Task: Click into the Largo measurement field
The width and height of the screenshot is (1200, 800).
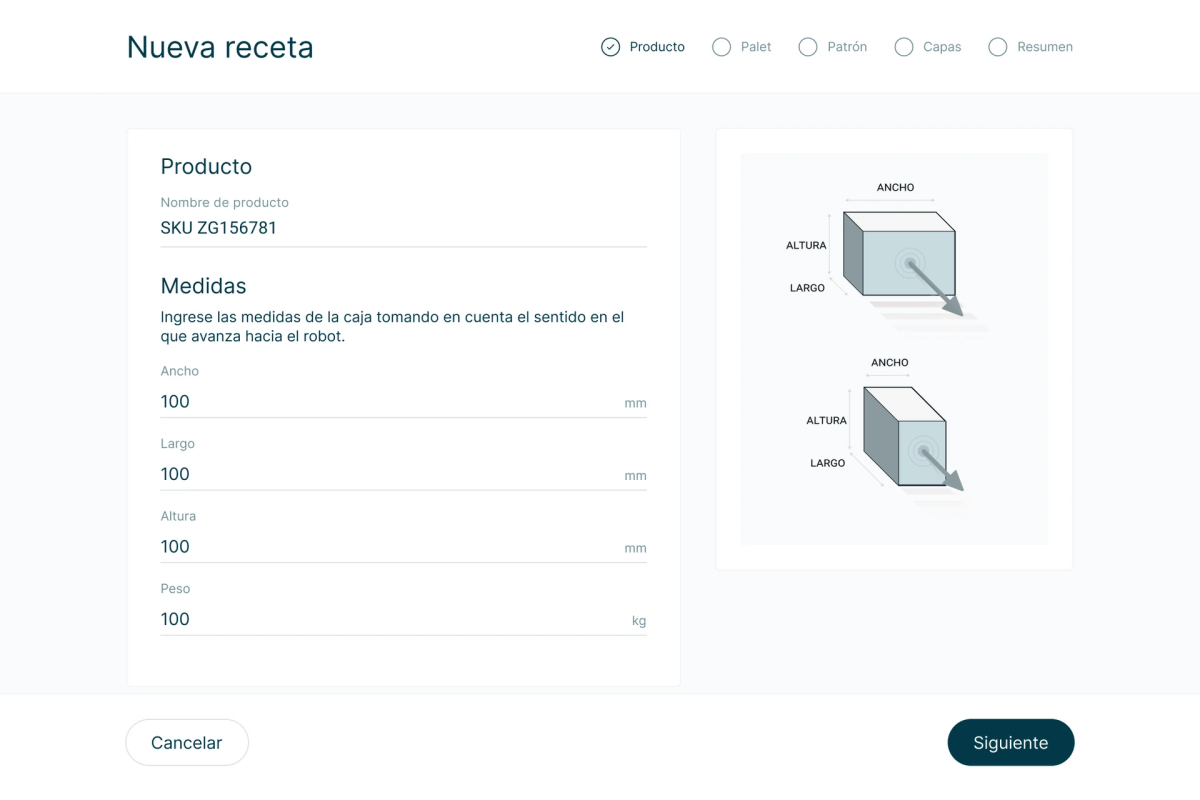Action: tap(404, 474)
